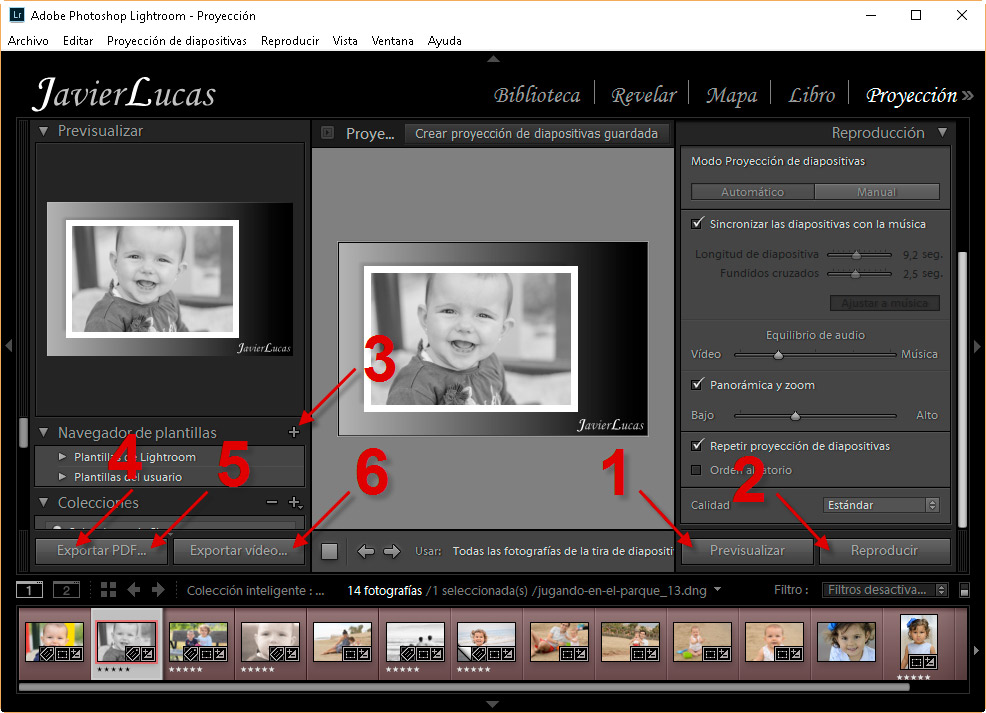Screen dimensions: 986x713
Task: Open the Calidad dropdown showing 'Estándar'
Action: click(880, 505)
